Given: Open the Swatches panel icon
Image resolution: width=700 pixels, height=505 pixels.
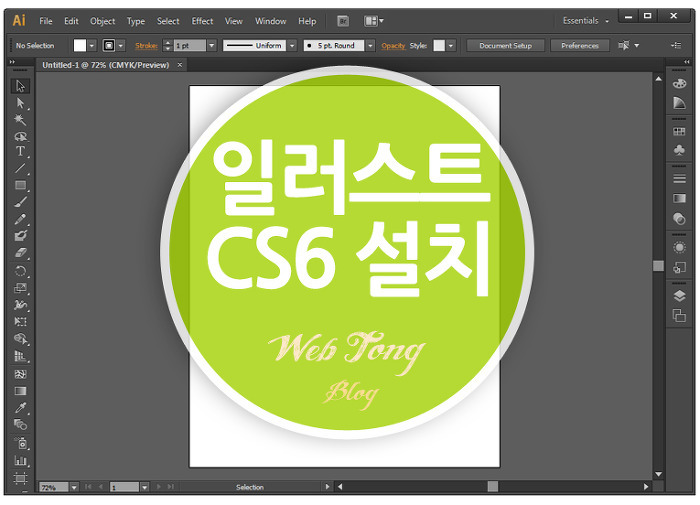Looking at the screenshot, I should (679, 131).
